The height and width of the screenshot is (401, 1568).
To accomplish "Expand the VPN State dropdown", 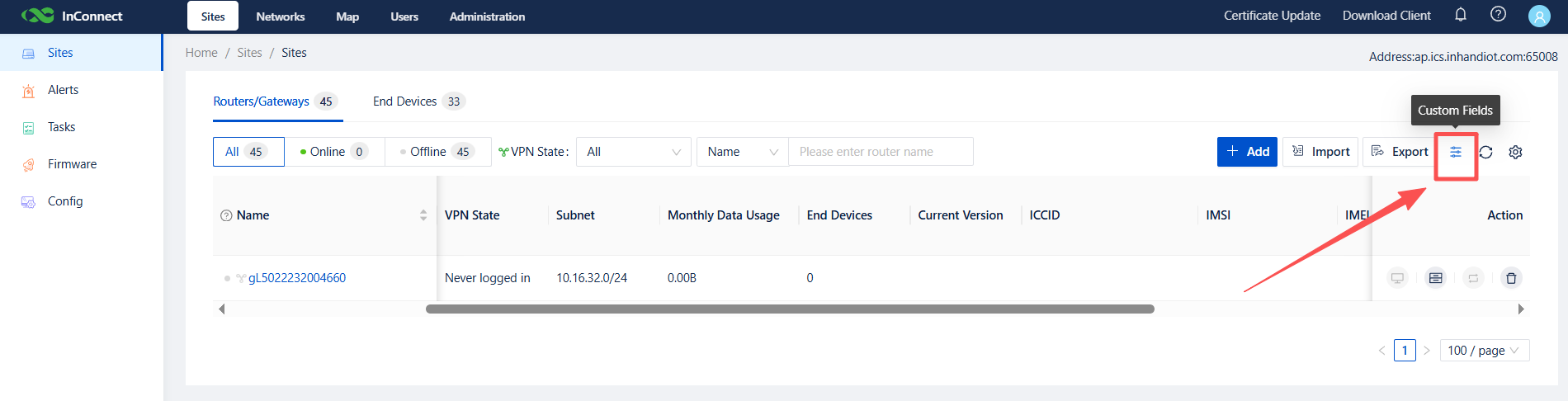I will [633, 152].
